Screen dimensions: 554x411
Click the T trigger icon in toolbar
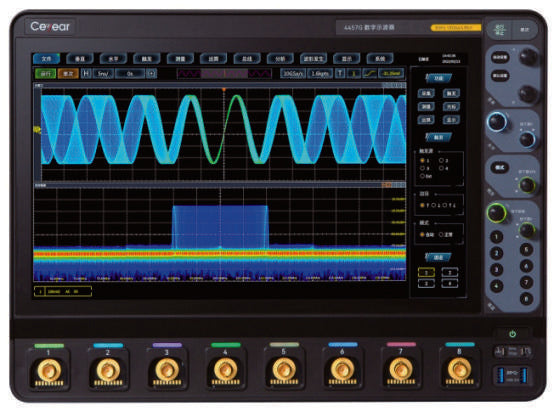[340, 74]
